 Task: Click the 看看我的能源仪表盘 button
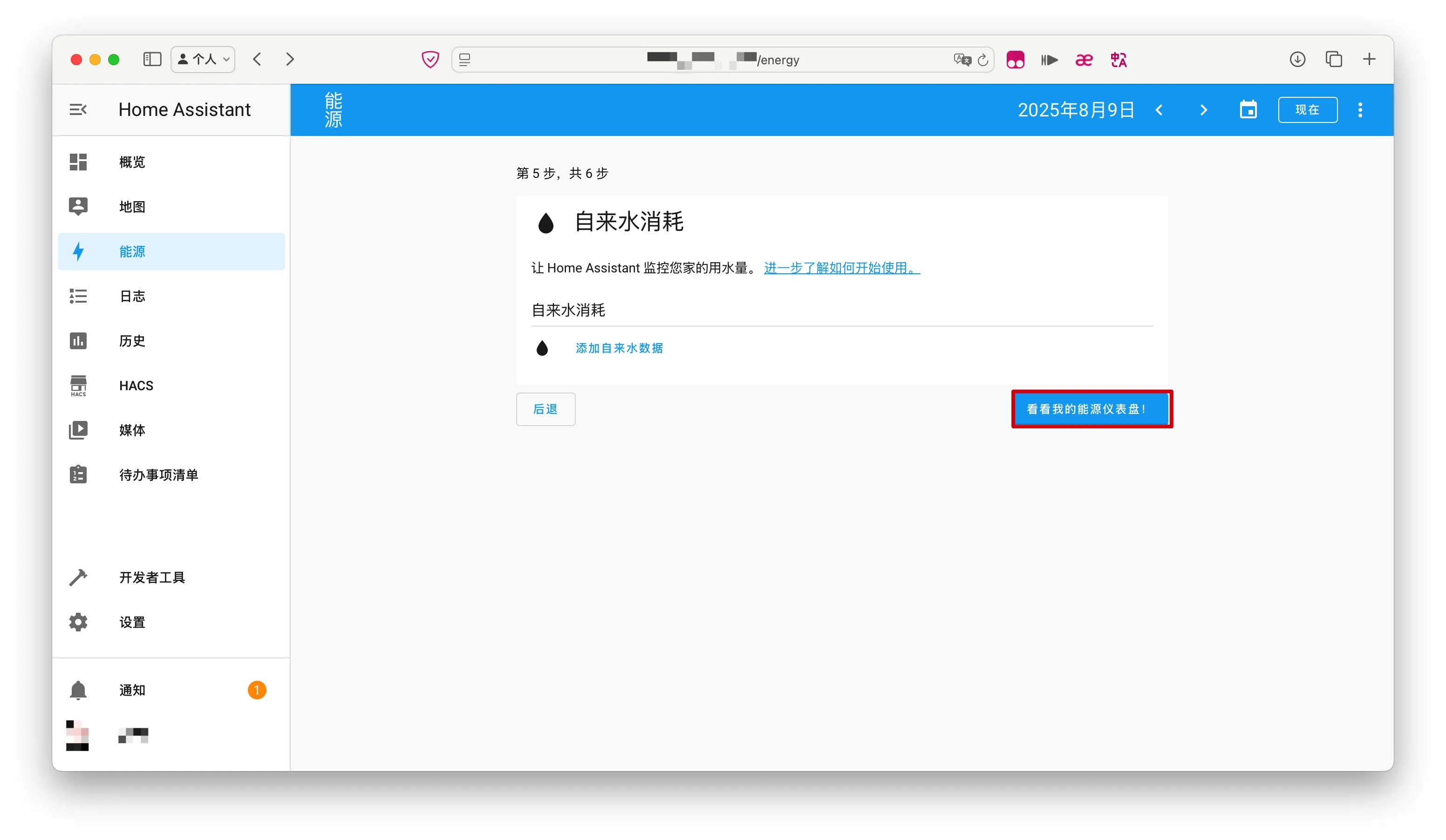(1091, 409)
